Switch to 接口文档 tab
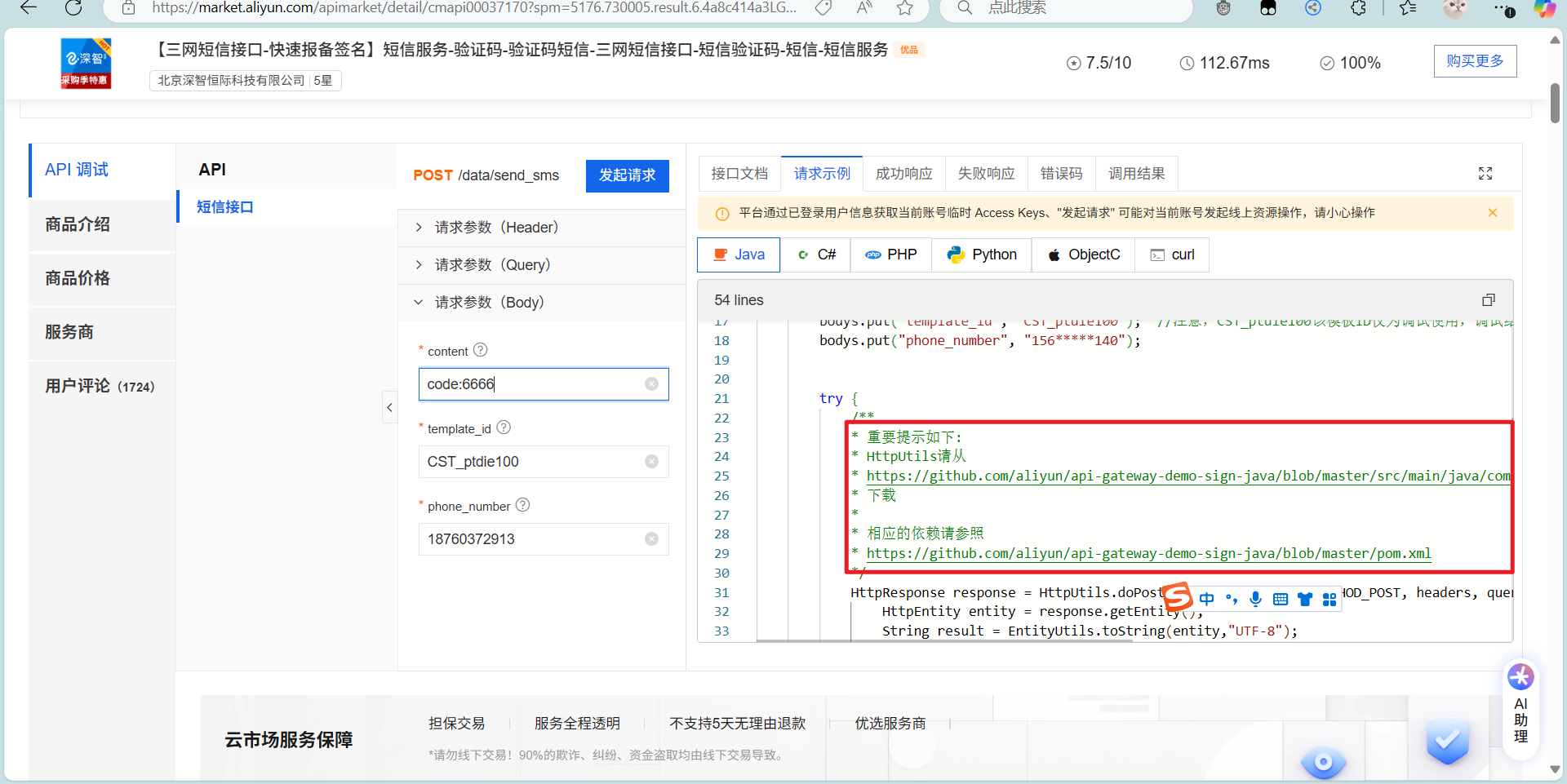Viewport: 1567px width, 784px height. pyautogui.click(x=739, y=173)
